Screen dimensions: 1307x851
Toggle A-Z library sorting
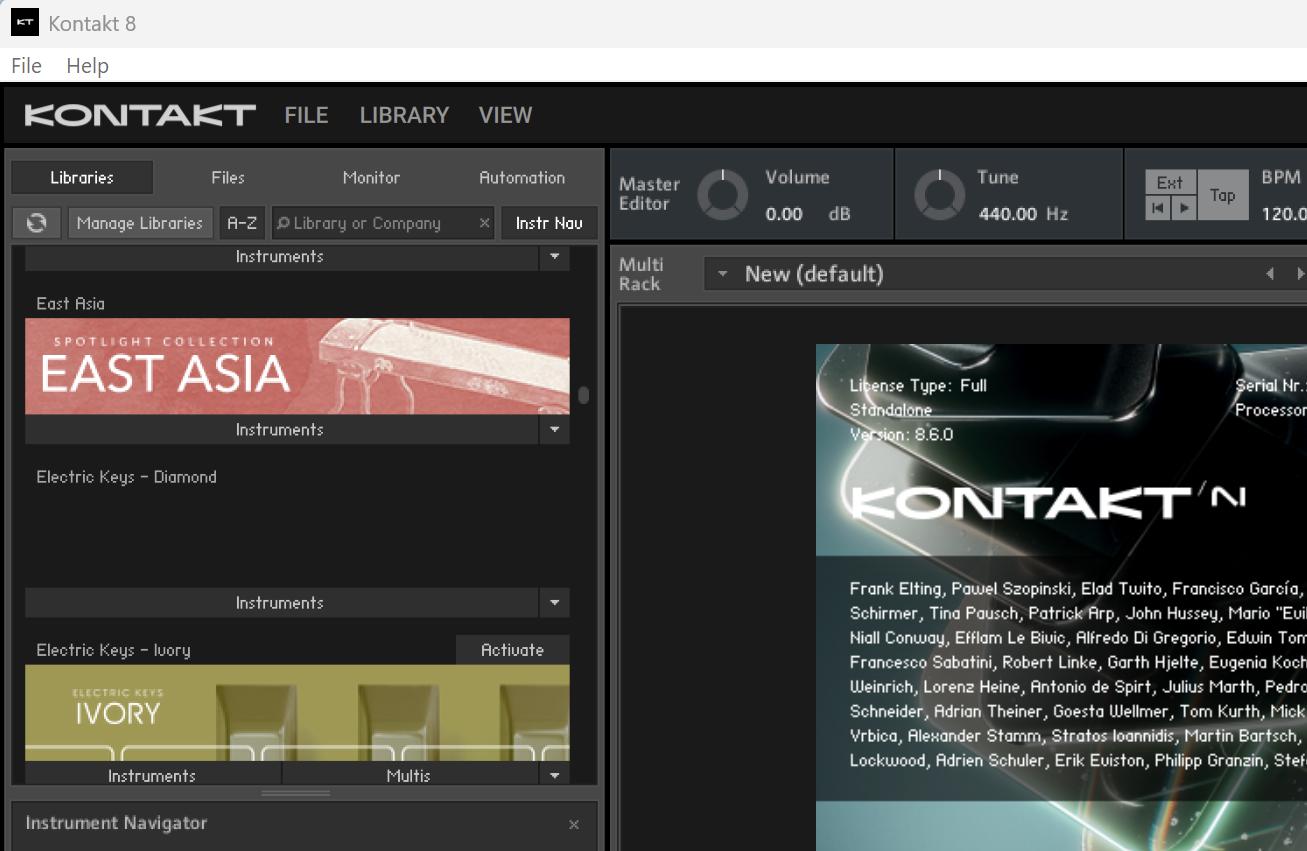pyautogui.click(x=242, y=223)
